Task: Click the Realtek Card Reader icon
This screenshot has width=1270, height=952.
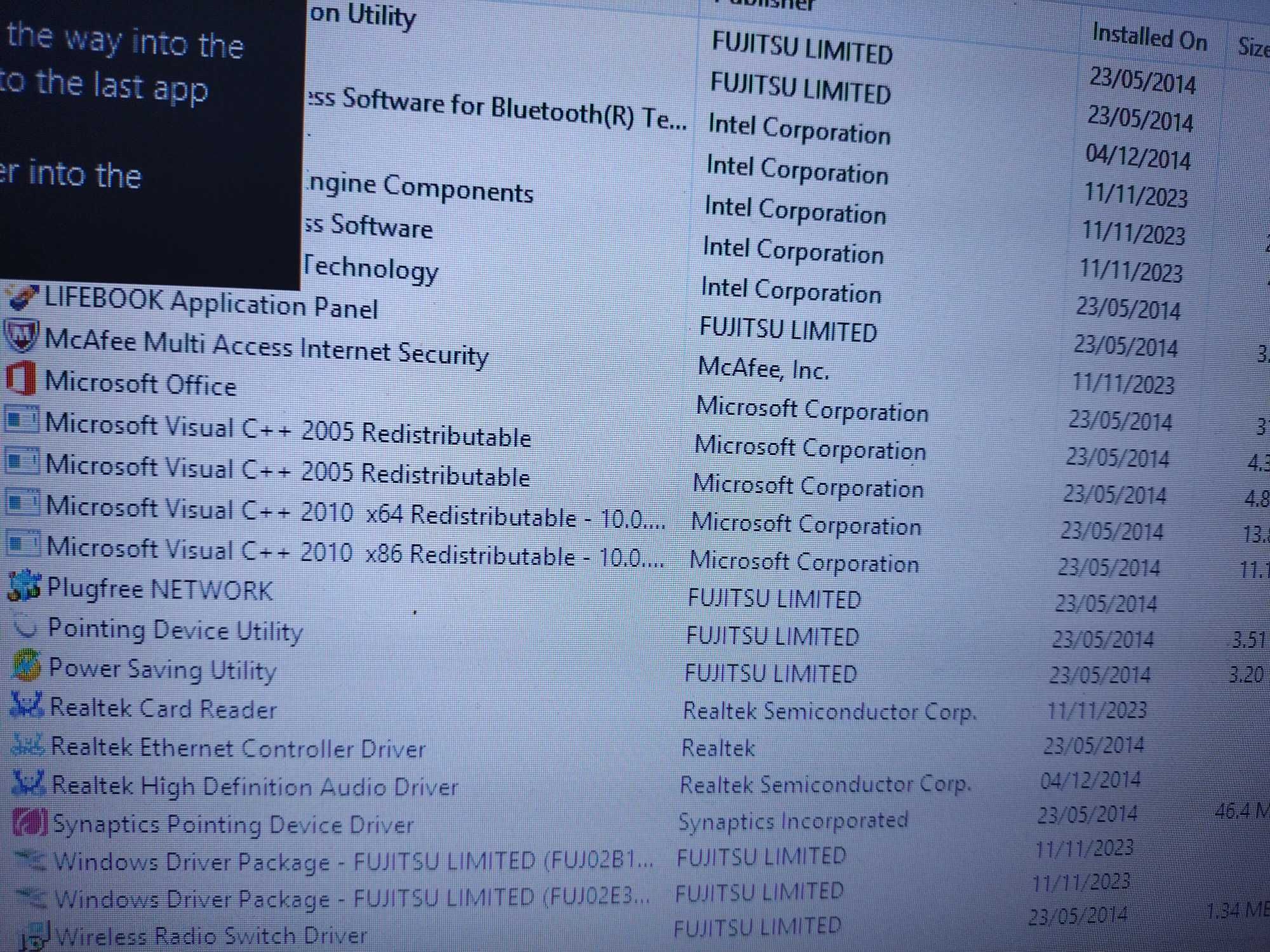Action: click(x=27, y=704)
